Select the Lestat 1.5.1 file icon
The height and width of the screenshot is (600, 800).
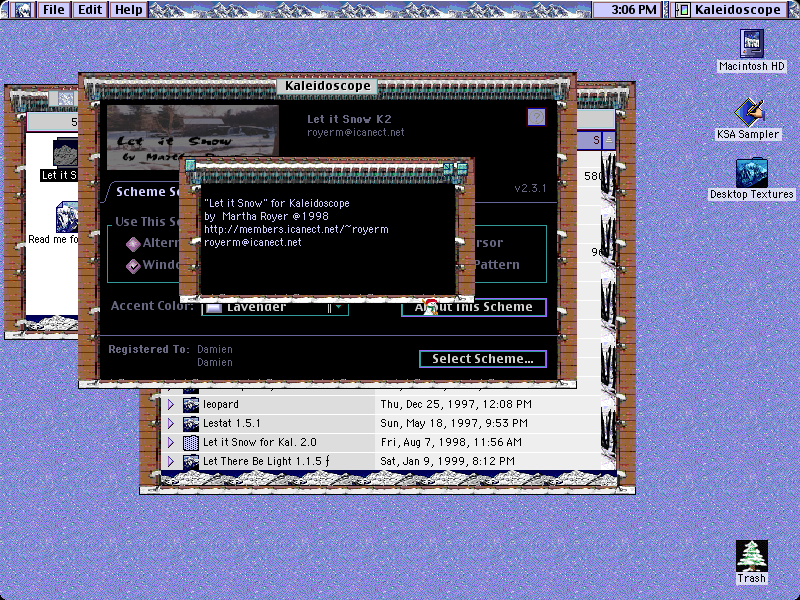tap(191, 423)
